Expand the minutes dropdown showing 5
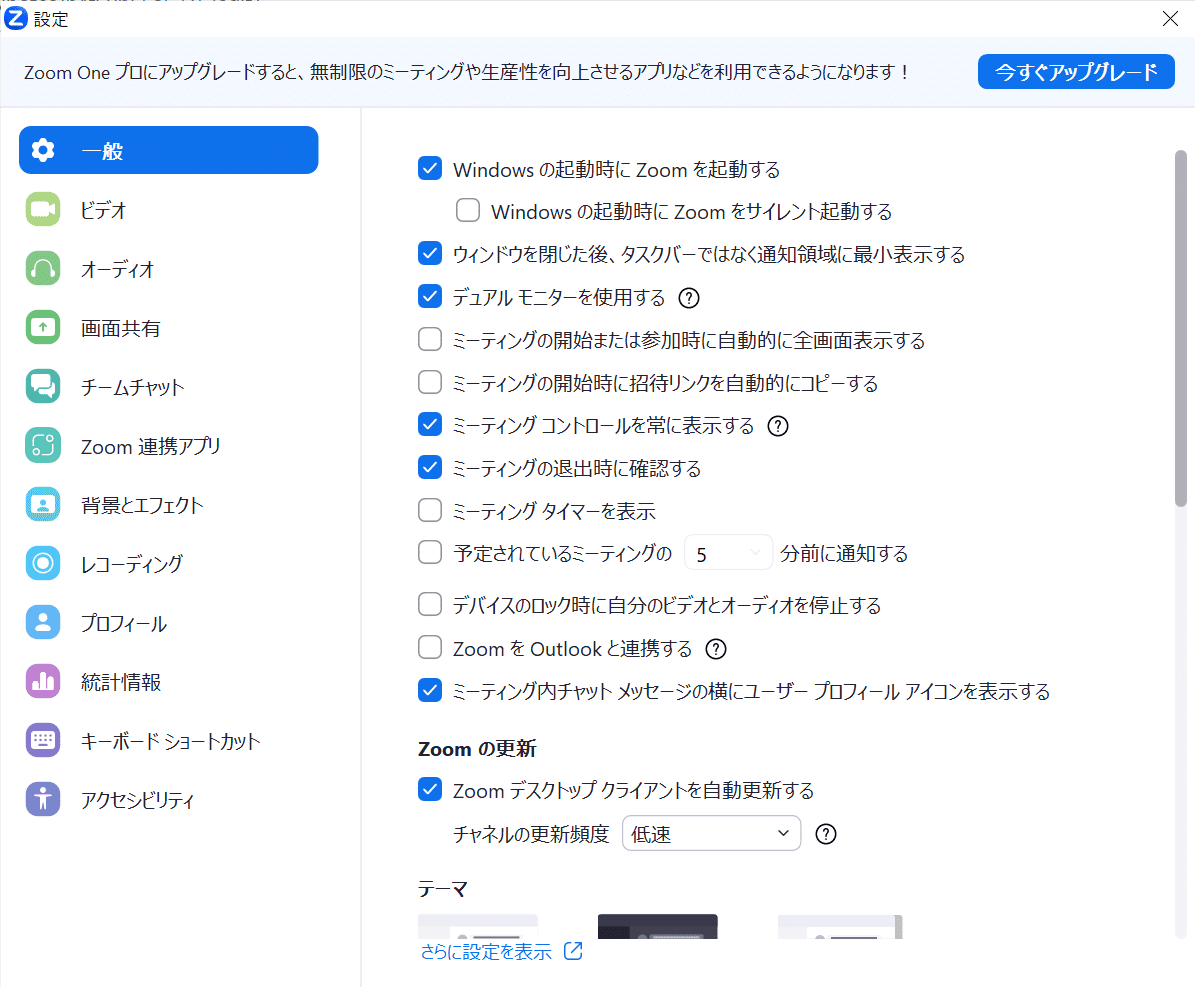This screenshot has width=1195, height=987. (x=728, y=553)
